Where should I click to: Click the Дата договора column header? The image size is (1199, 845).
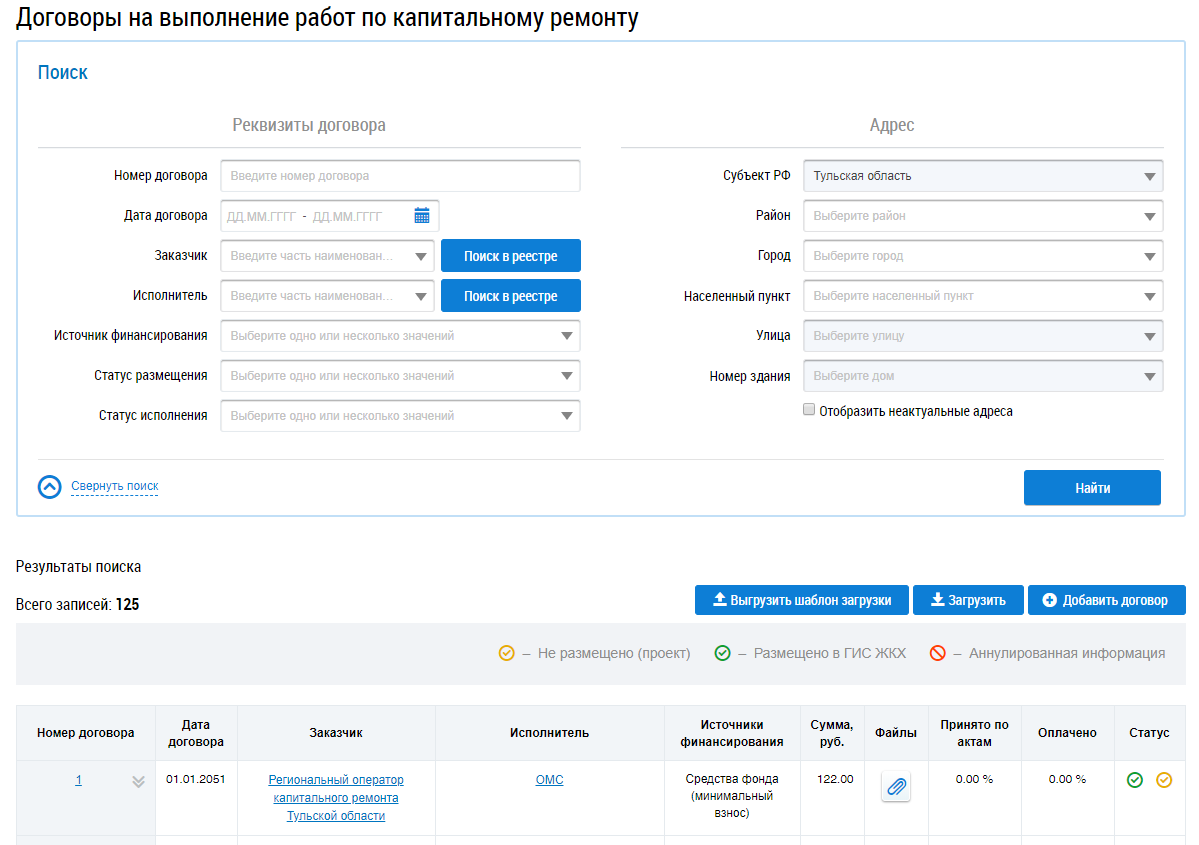coord(196,733)
